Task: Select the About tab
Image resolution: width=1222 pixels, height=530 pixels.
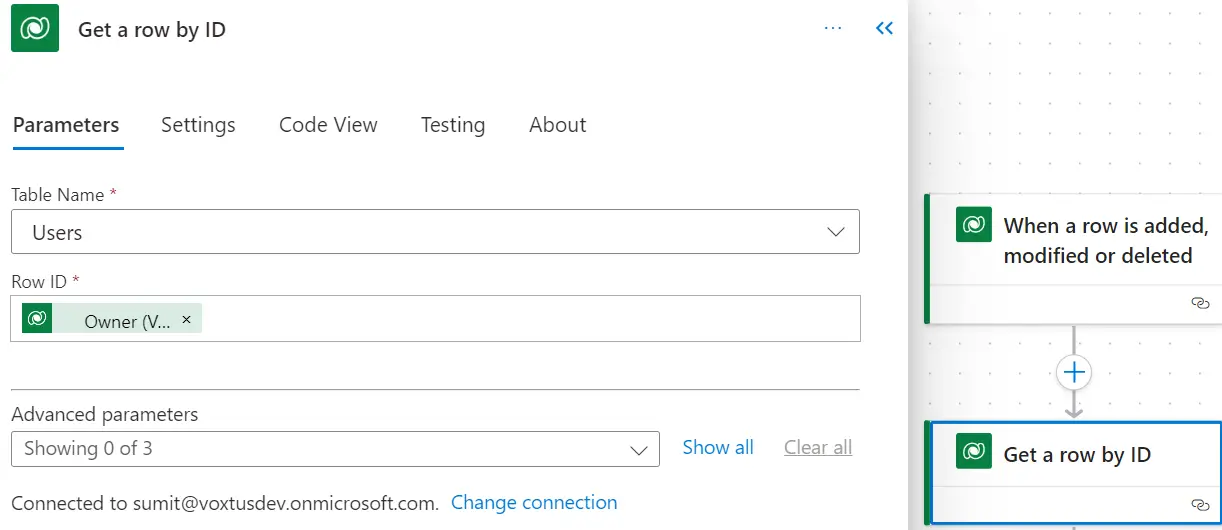Action: tap(558, 125)
